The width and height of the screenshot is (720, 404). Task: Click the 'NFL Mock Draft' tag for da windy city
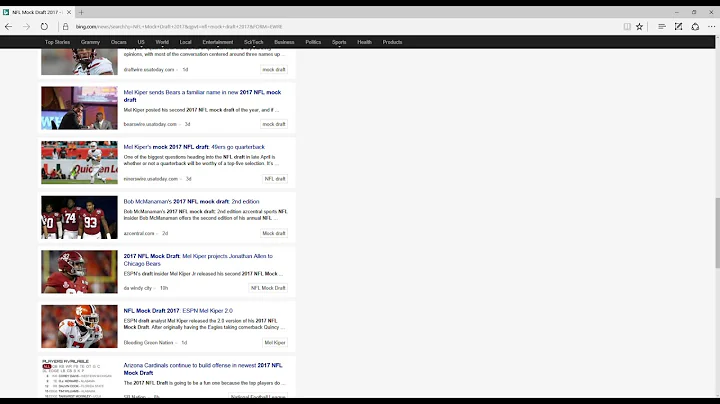(268, 288)
